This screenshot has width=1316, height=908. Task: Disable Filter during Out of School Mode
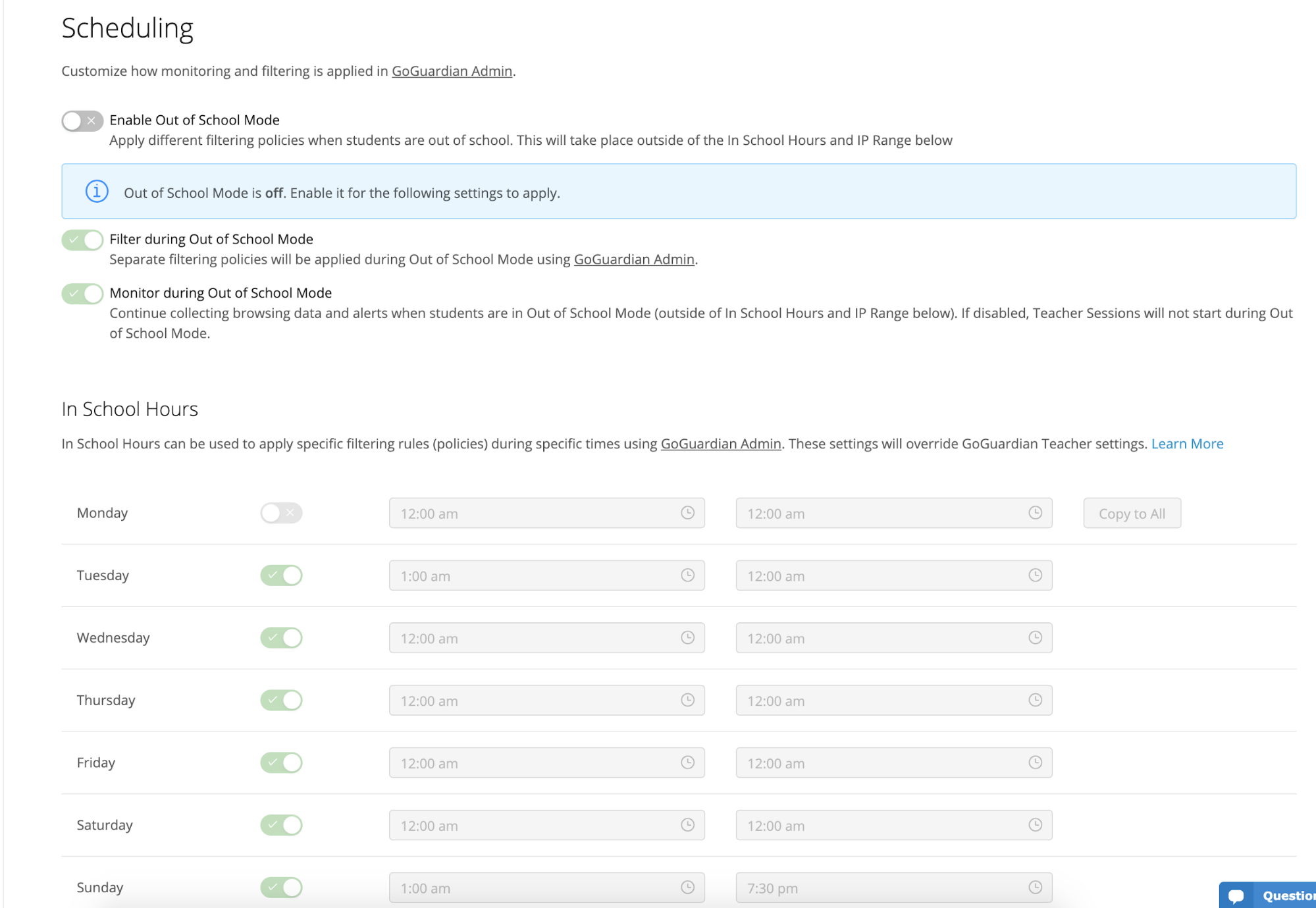tap(82, 240)
